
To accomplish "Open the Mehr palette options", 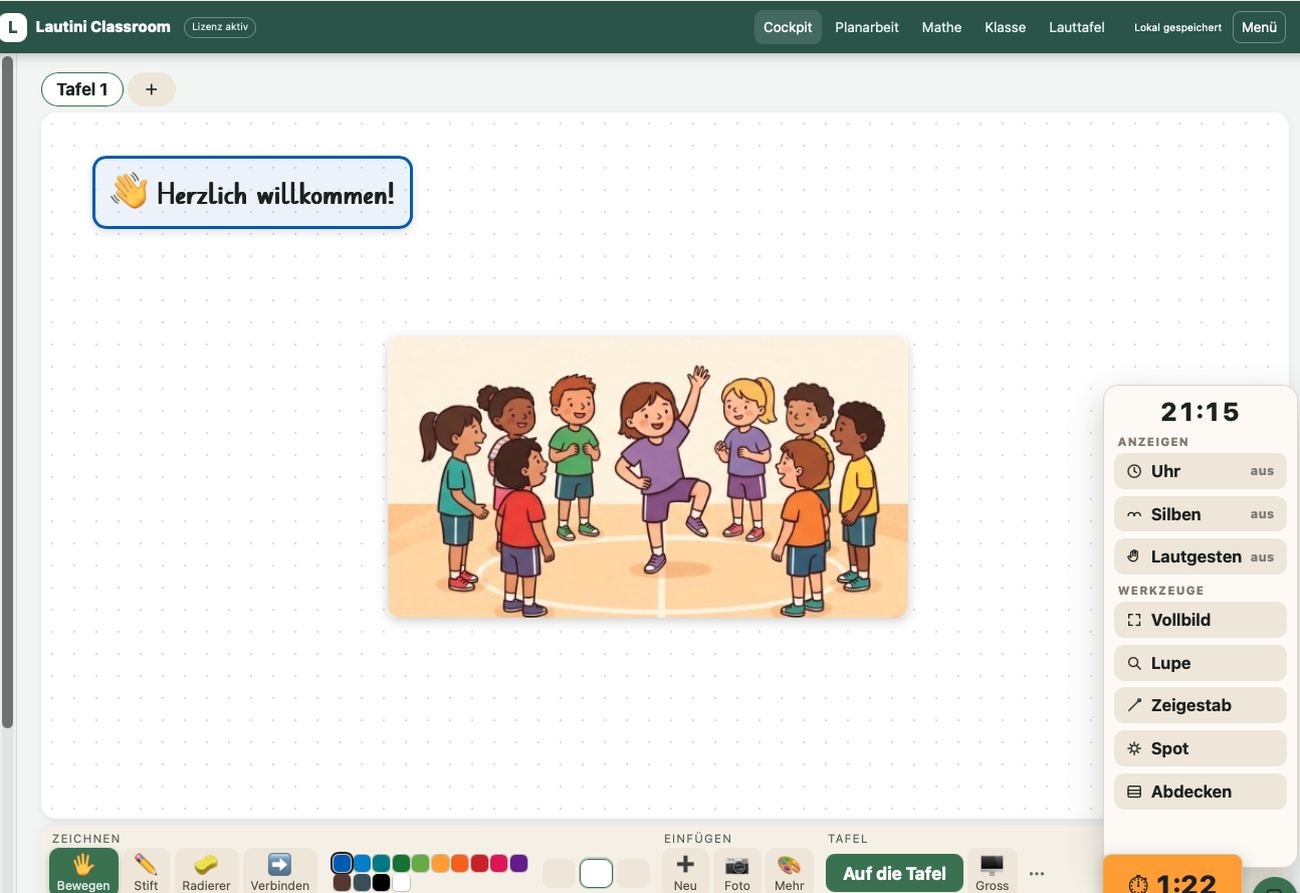I will coord(789,871).
